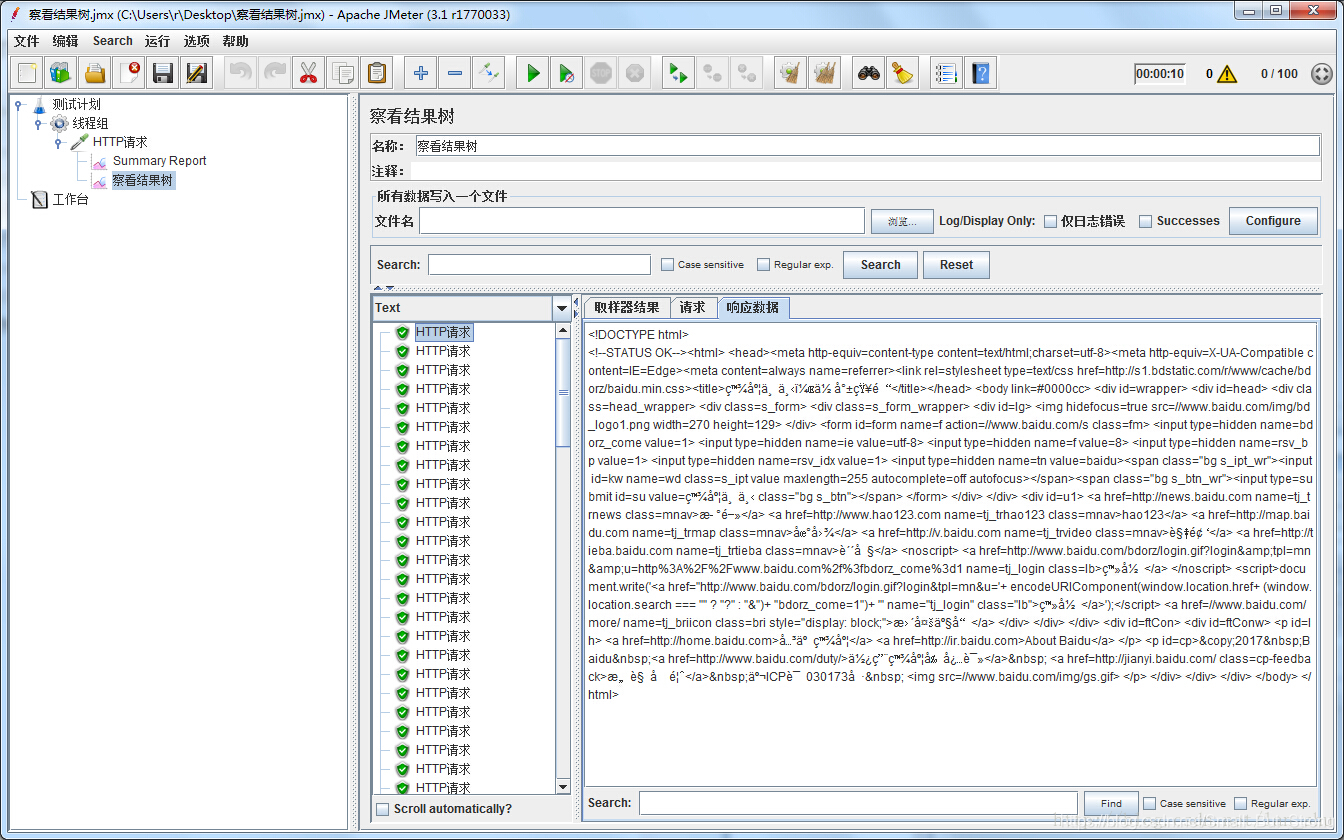This screenshot has height=840, width=1344.
Task: Switch to the 取样器结果 tab
Action: point(627,308)
